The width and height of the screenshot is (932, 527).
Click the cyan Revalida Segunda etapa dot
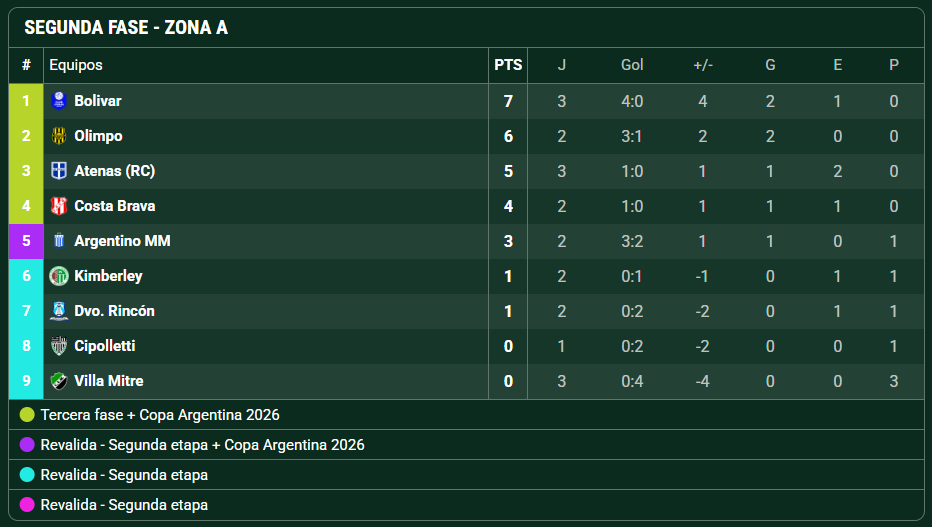(x=27, y=475)
